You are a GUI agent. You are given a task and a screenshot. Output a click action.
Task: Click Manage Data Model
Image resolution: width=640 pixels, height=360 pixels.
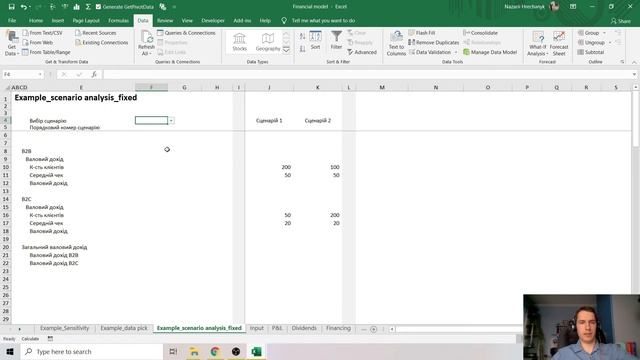coord(490,52)
